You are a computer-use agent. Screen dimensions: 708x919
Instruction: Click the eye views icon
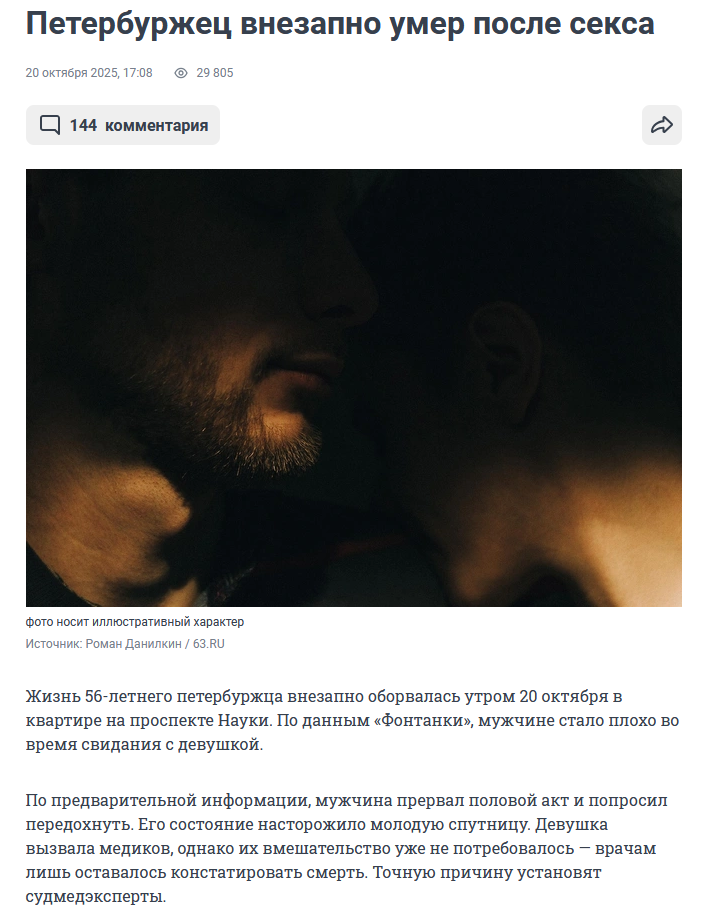coord(181,73)
